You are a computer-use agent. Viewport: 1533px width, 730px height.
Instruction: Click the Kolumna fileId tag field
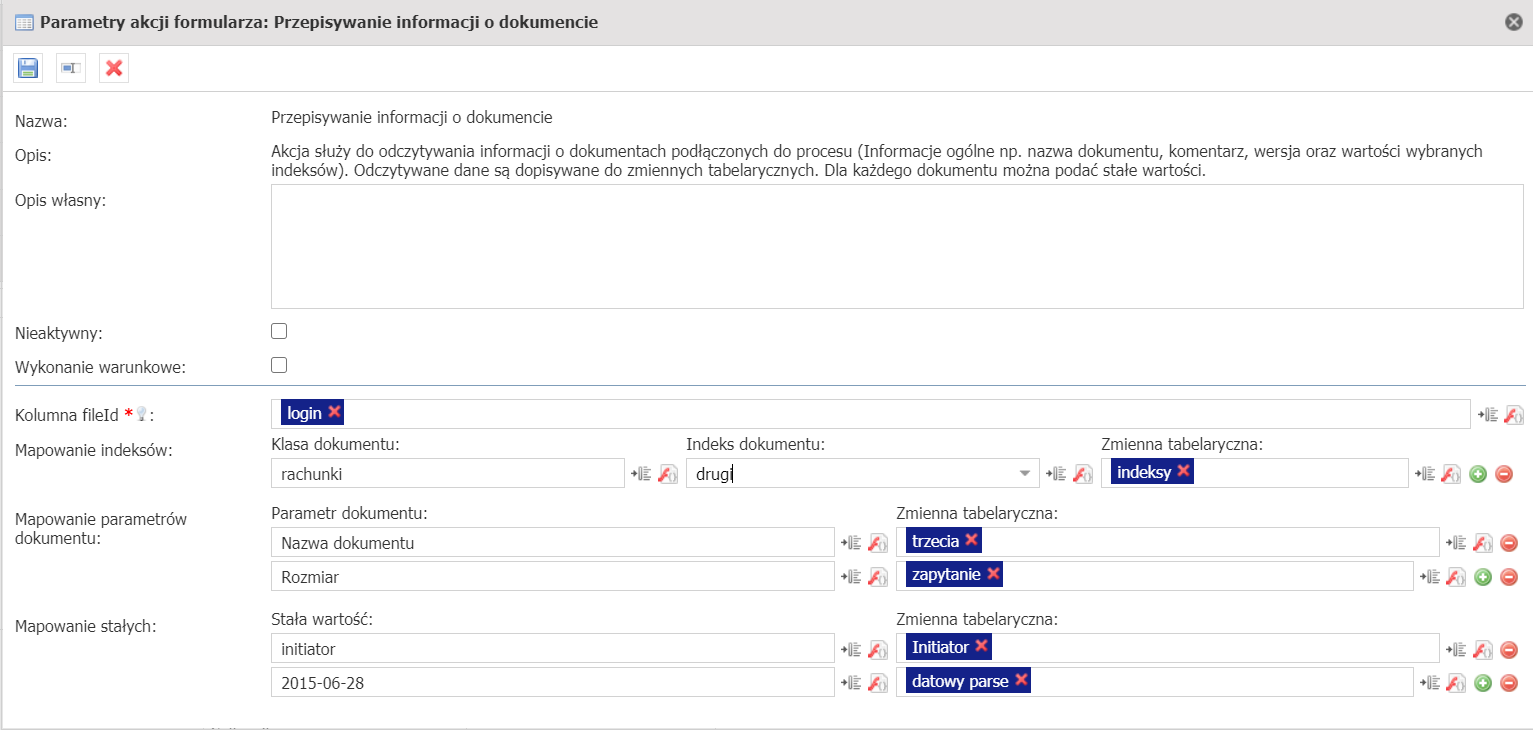(871, 414)
